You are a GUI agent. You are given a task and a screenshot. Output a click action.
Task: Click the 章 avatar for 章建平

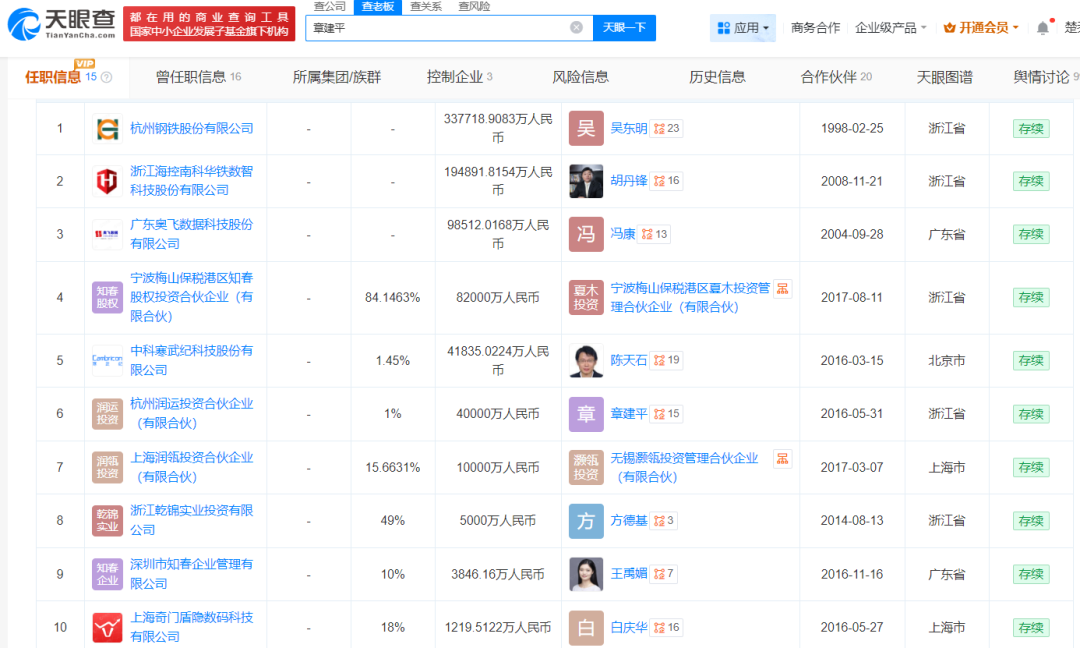click(x=586, y=414)
